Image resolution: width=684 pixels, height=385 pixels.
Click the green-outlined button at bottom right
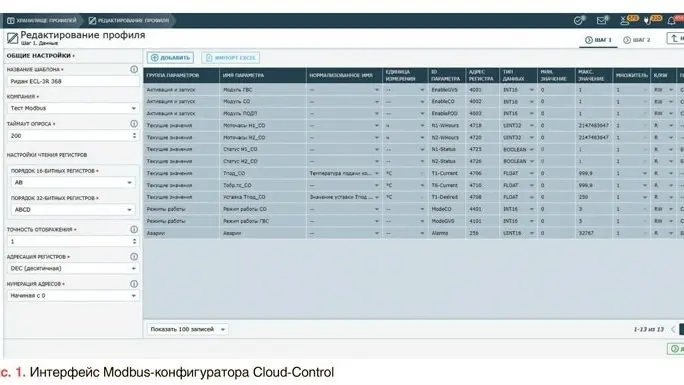[676, 348]
